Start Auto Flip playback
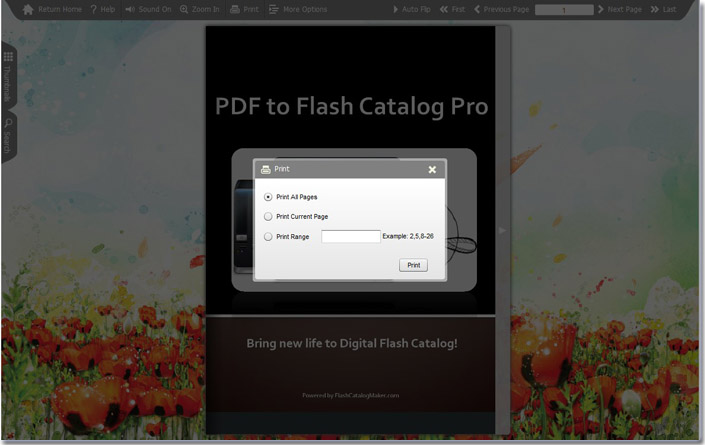 click(411, 9)
